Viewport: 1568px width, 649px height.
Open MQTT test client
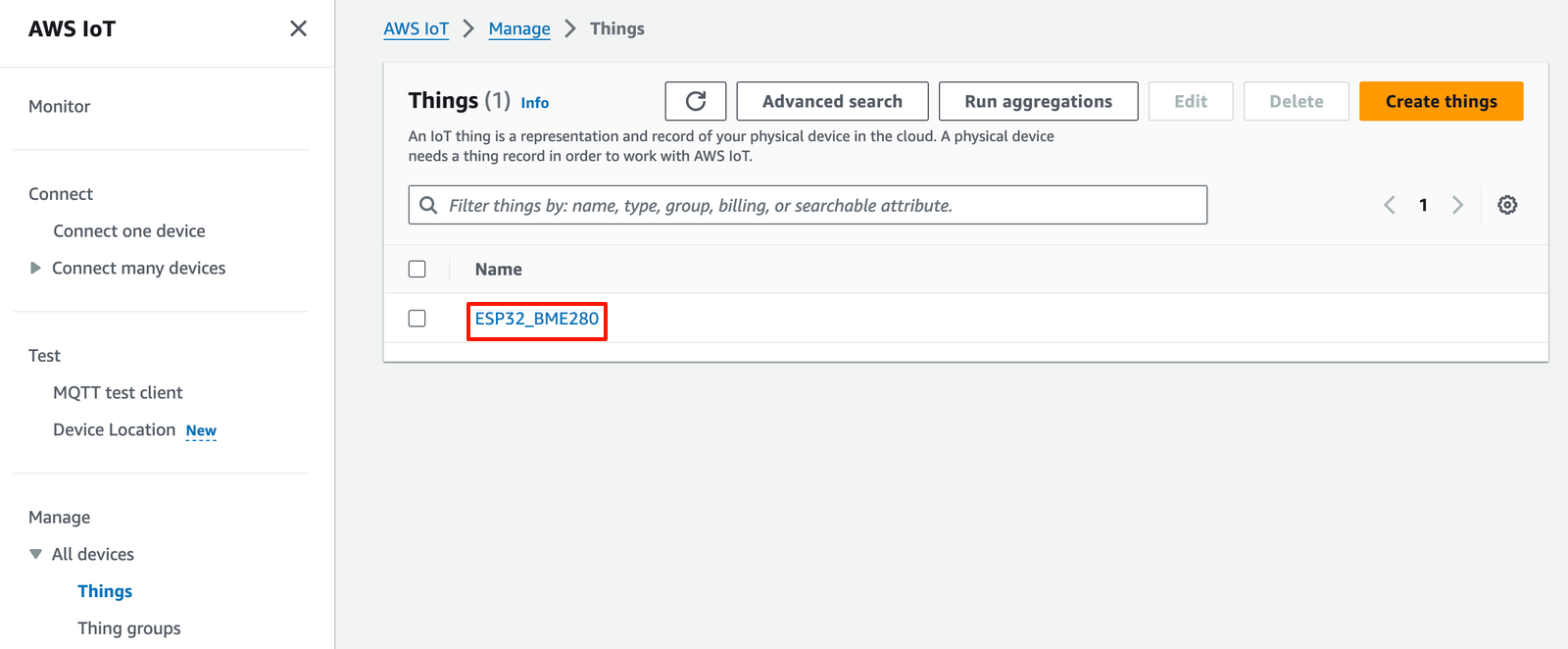(x=118, y=393)
